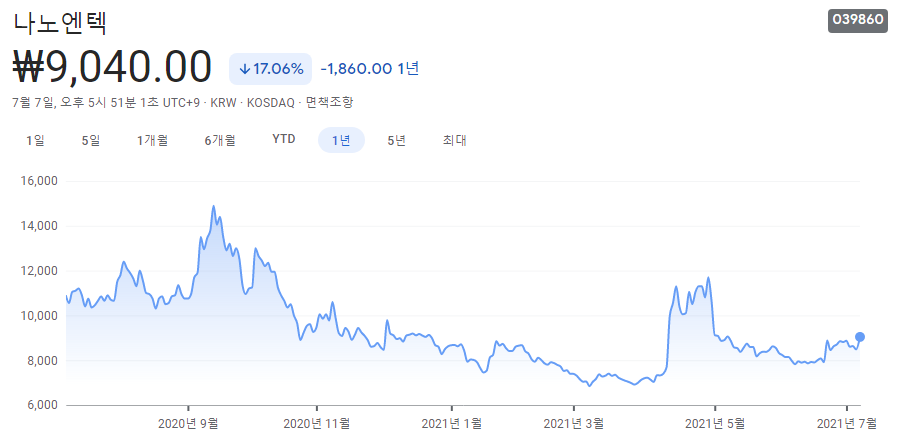Click the current price dot on chart
This screenshot has width=897, height=444.
coord(859,337)
